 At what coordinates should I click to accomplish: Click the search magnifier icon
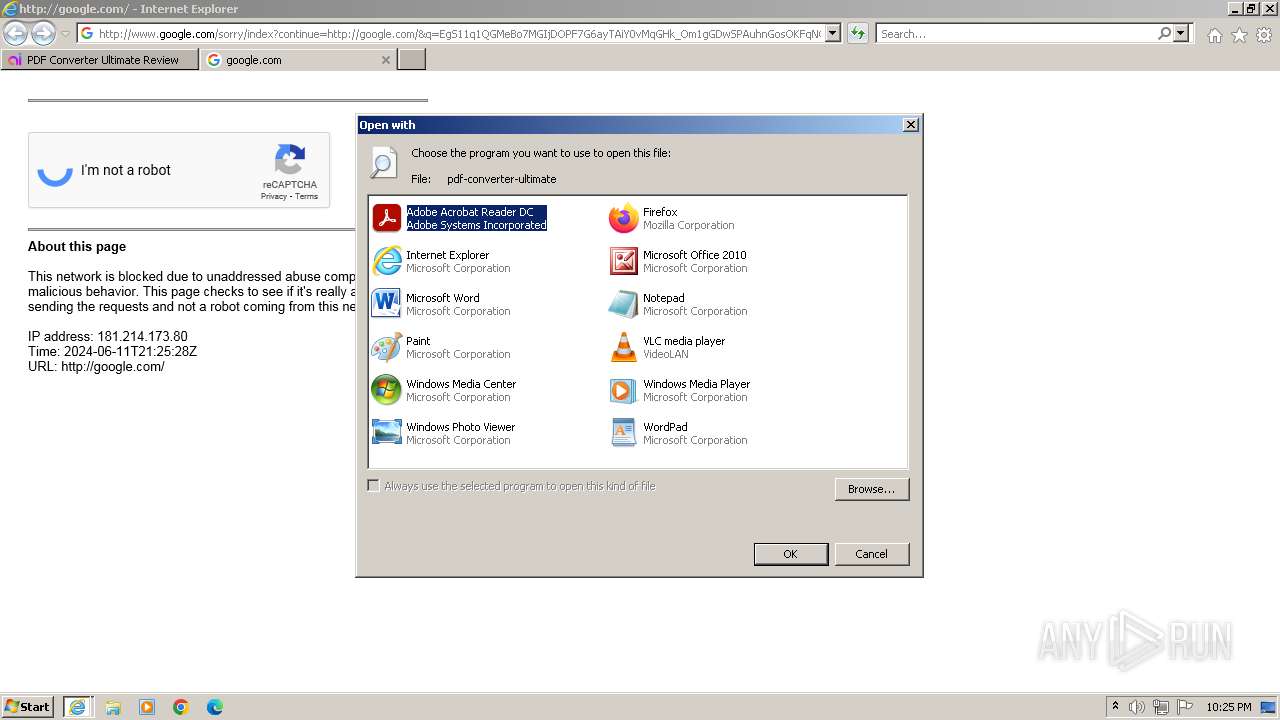1164,34
